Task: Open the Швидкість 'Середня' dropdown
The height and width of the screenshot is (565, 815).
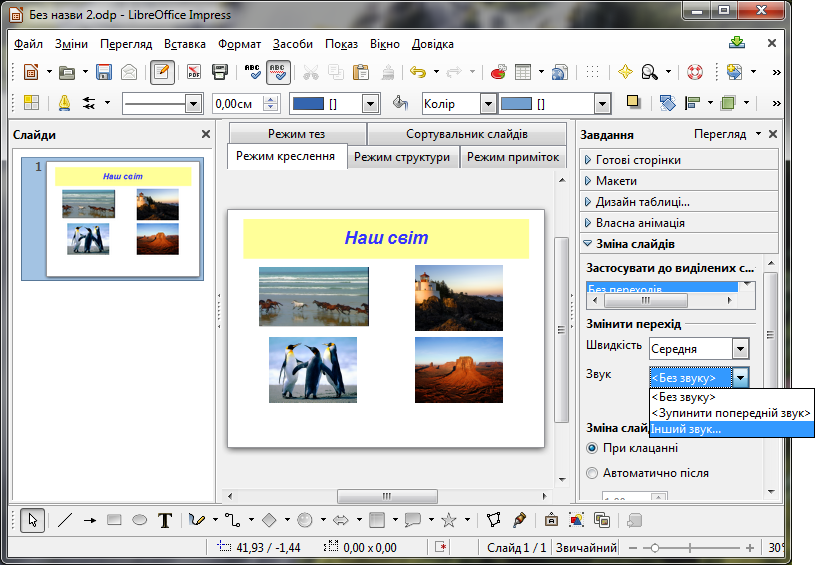Action: click(x=740, y=349)
